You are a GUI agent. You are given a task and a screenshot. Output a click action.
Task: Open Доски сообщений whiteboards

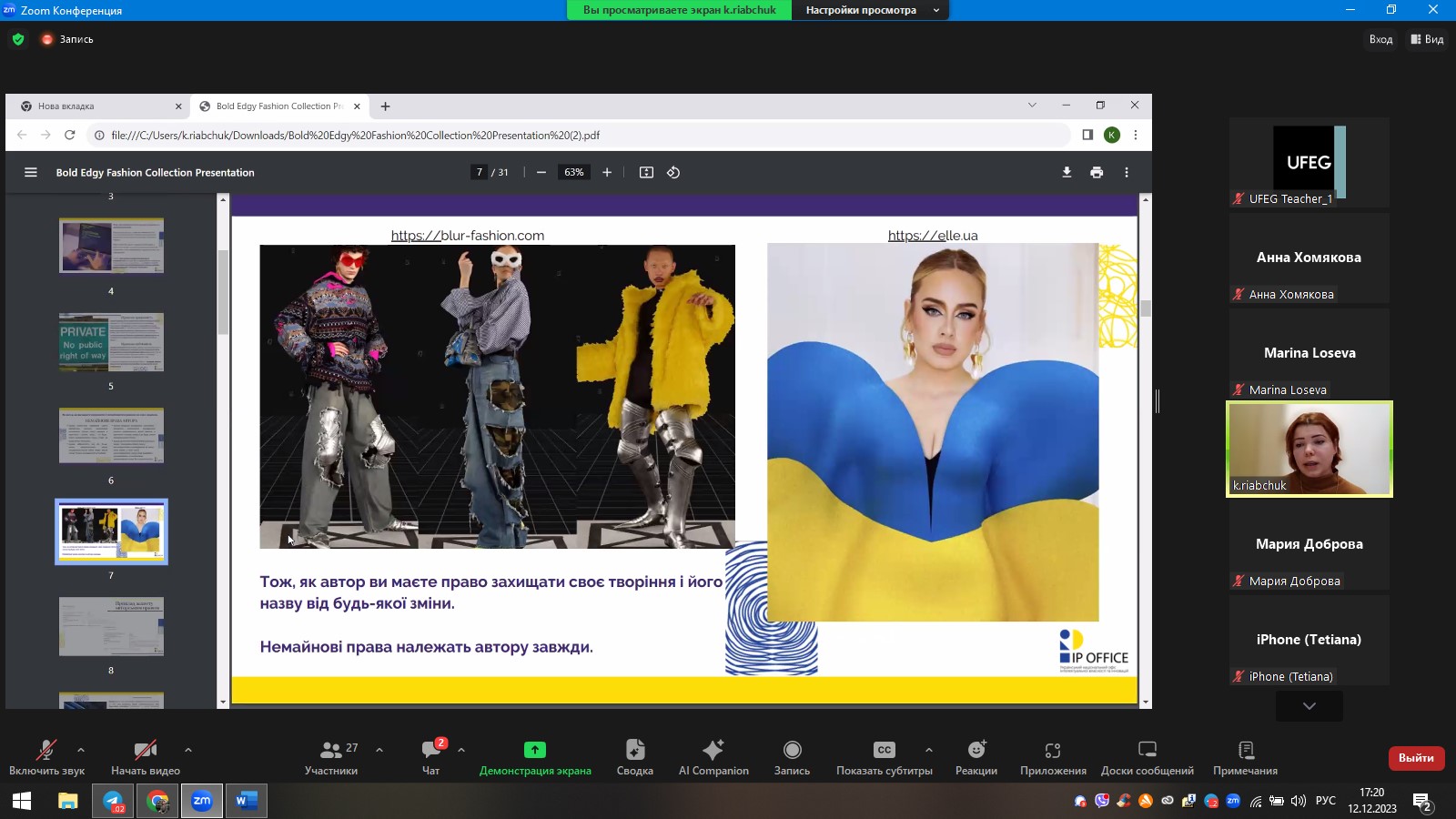(x=1148, y=757)
